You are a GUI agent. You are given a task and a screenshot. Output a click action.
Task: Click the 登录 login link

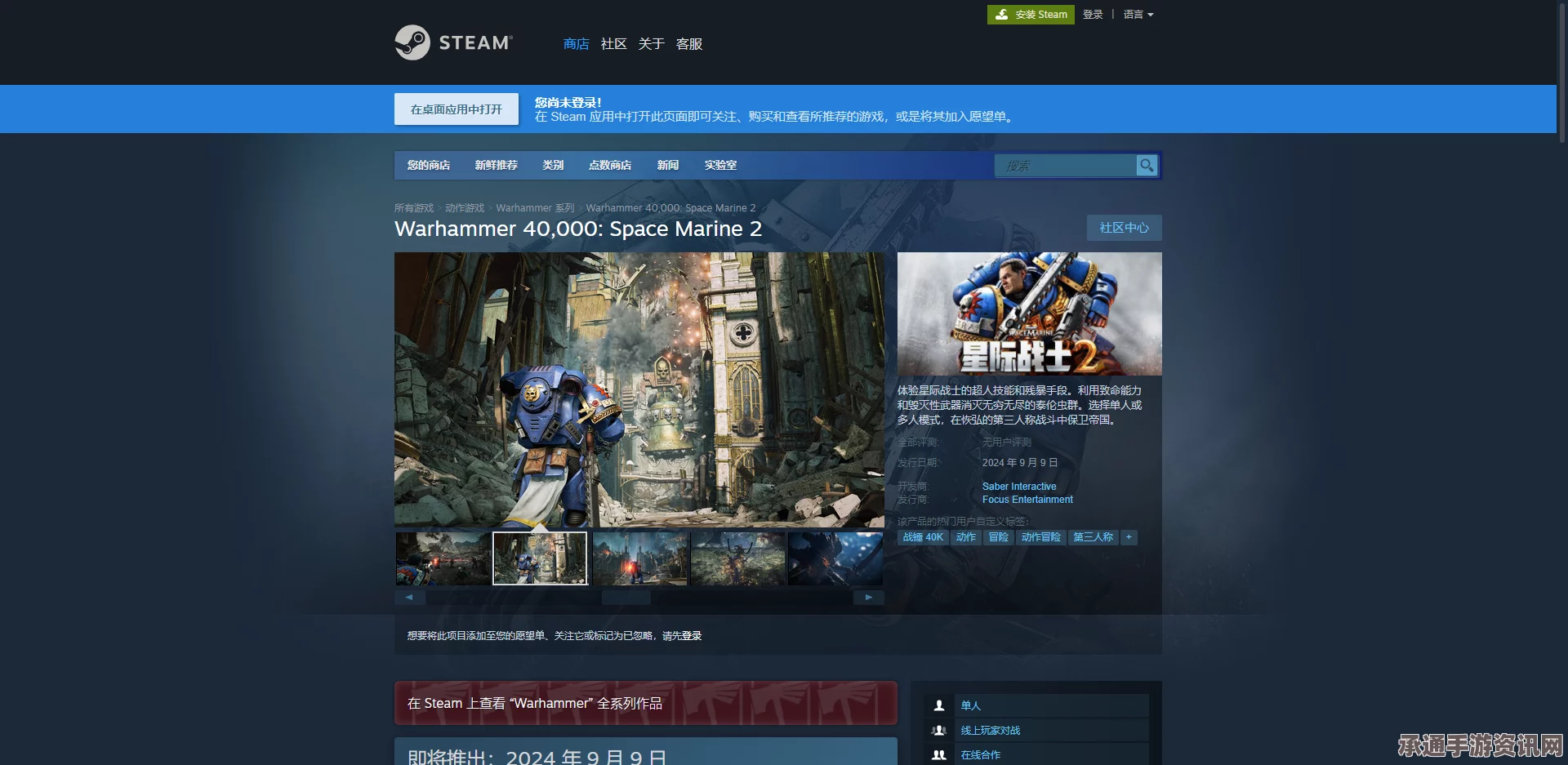tap(1093, 15)
